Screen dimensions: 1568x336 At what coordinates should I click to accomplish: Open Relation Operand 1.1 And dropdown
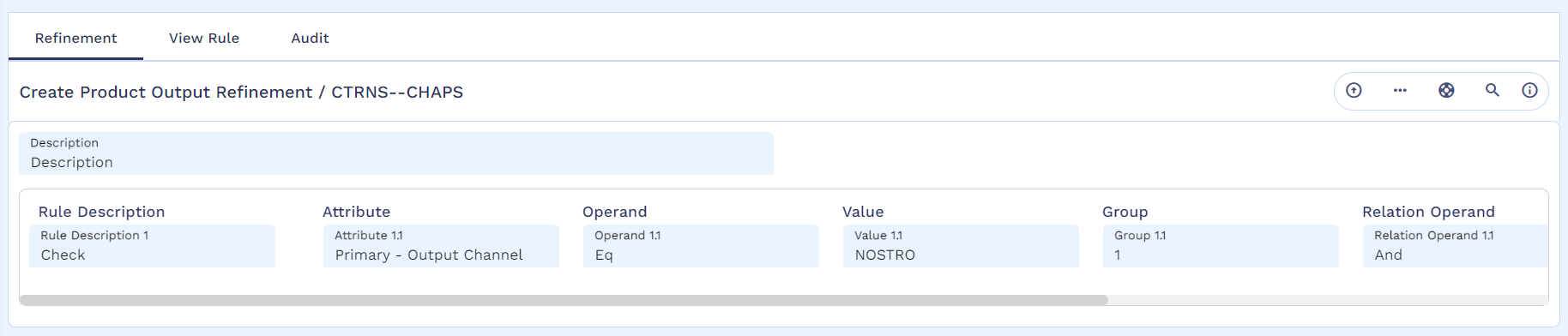[x=1455, y=246]
